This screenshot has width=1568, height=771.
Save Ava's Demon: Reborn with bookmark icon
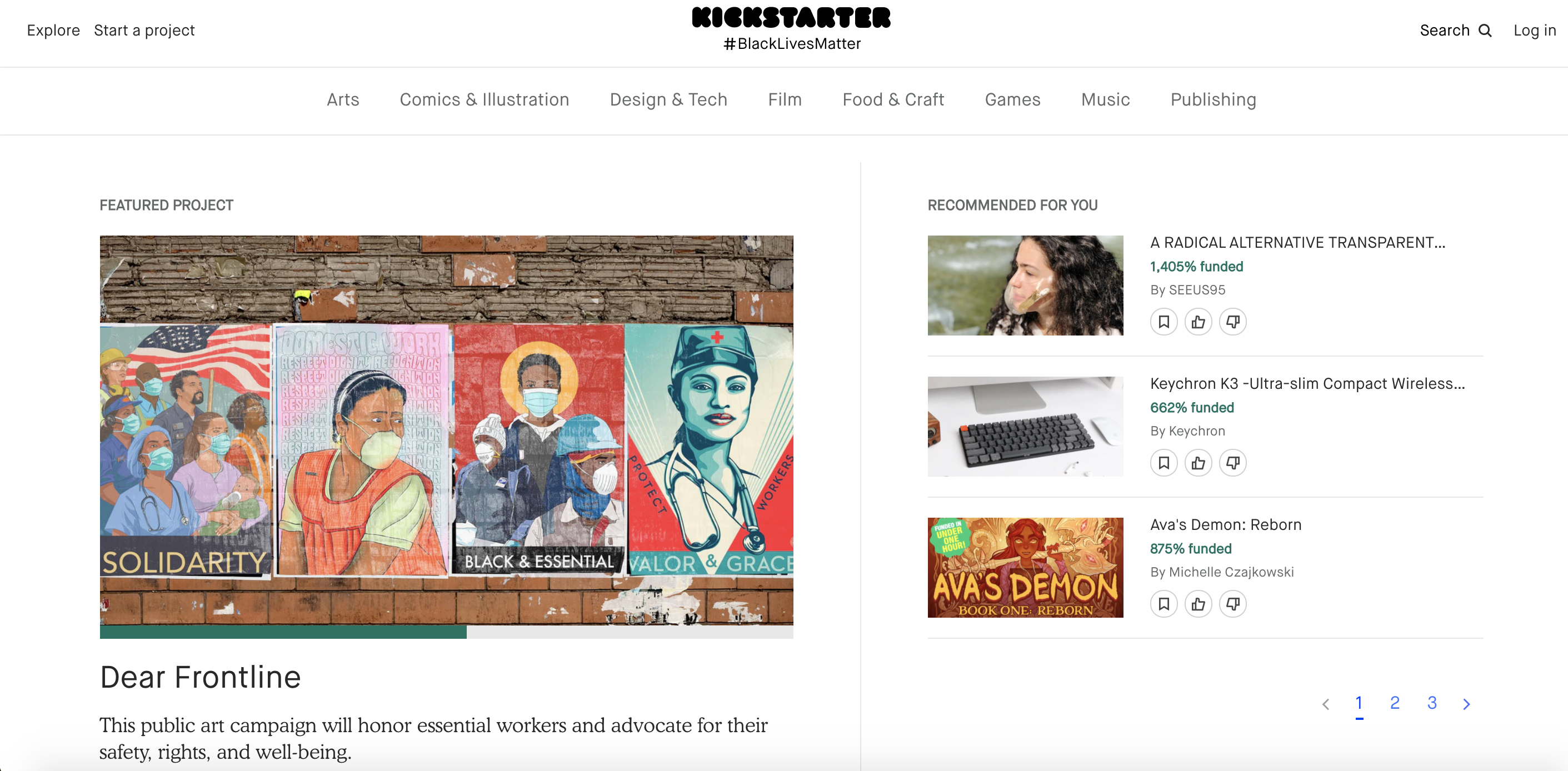(1164, 604)
